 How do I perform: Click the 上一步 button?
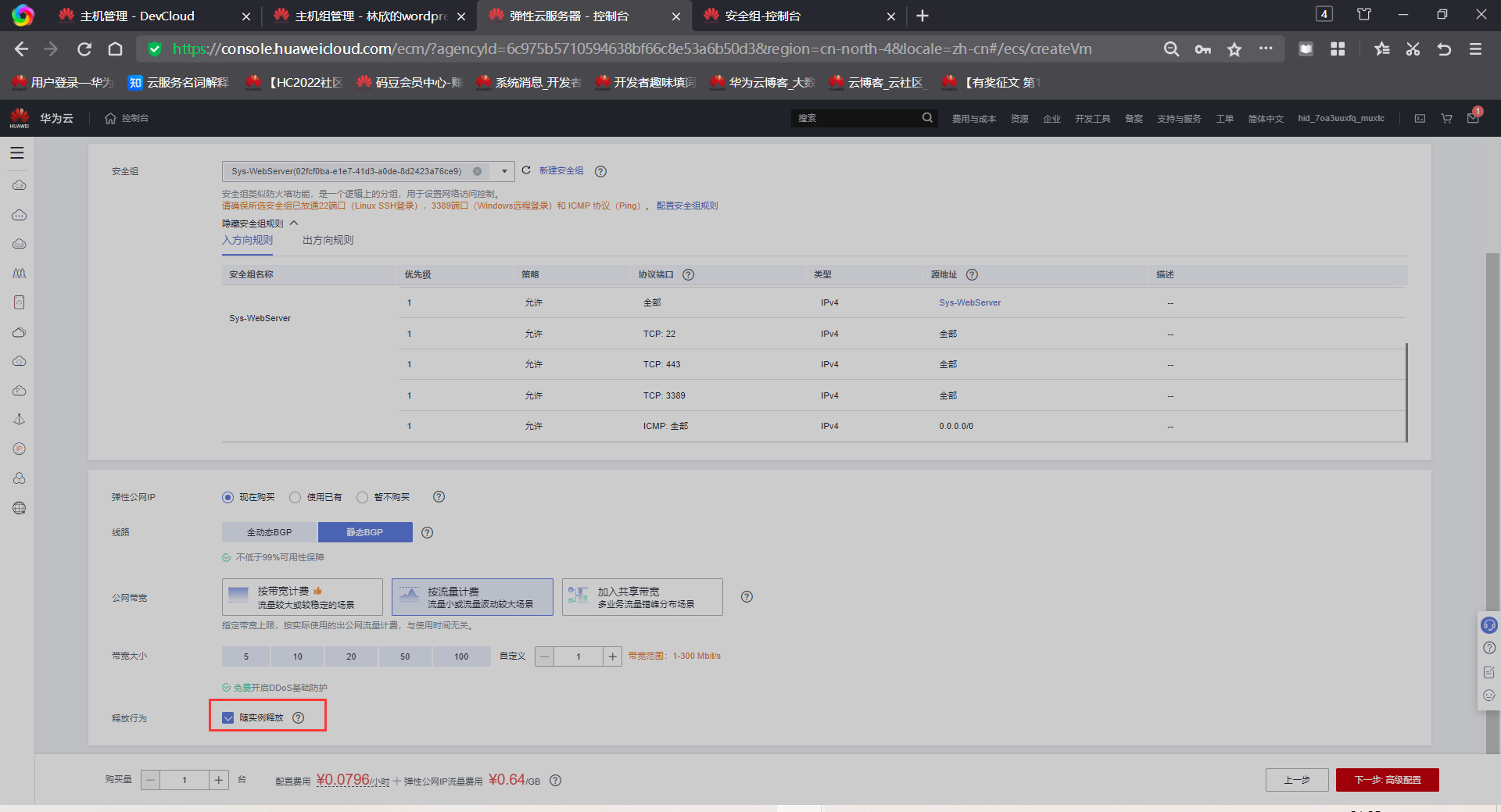[1297, 780]
